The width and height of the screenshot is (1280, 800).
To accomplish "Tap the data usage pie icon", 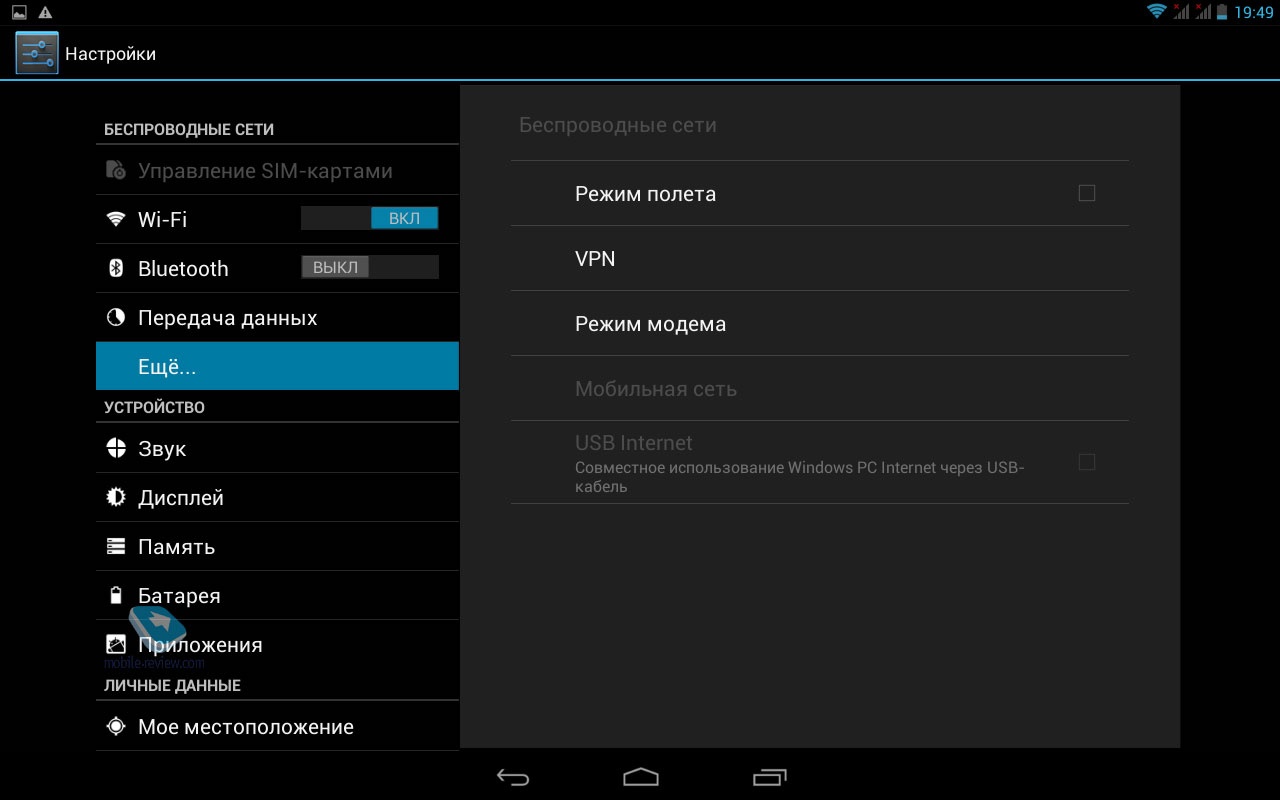I will [116, 317].
